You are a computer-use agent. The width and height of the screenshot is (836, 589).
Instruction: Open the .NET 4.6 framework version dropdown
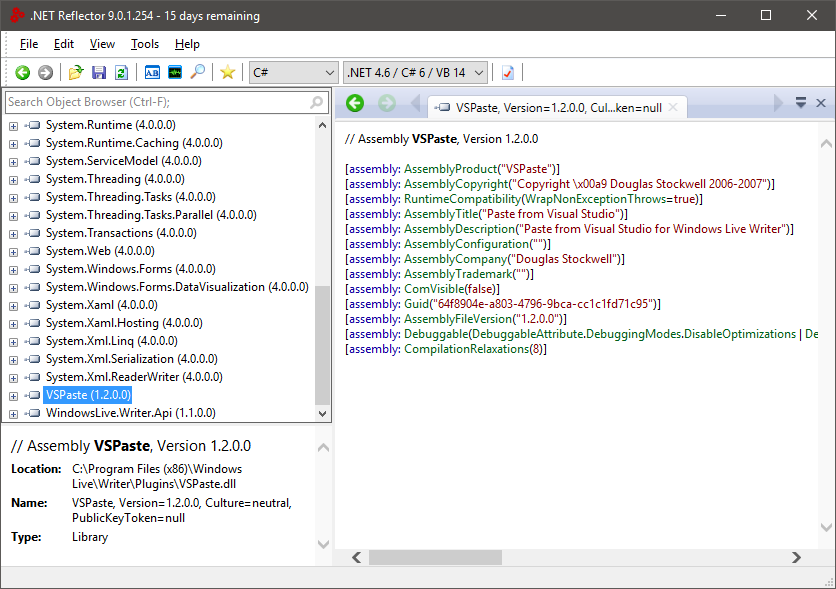tap(416, 72)
